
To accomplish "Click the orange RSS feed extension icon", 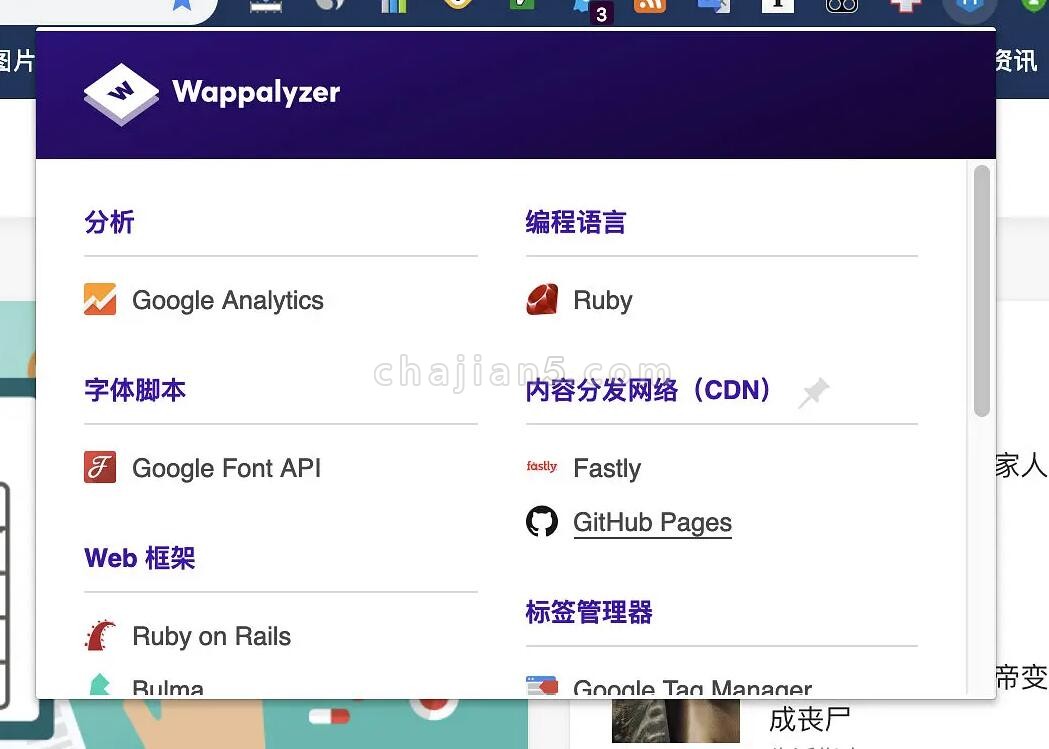I will point(650,5).
